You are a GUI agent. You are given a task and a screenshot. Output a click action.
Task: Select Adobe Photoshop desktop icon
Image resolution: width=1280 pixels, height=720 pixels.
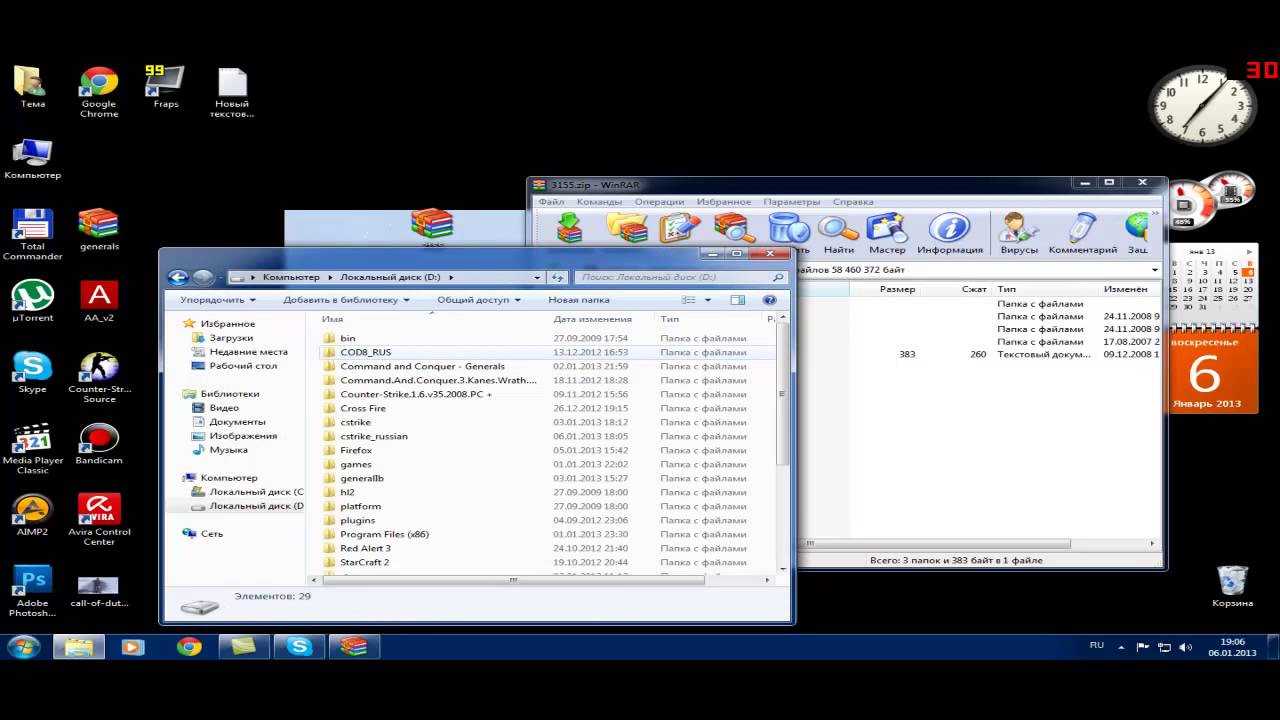[x=33, y=592]
